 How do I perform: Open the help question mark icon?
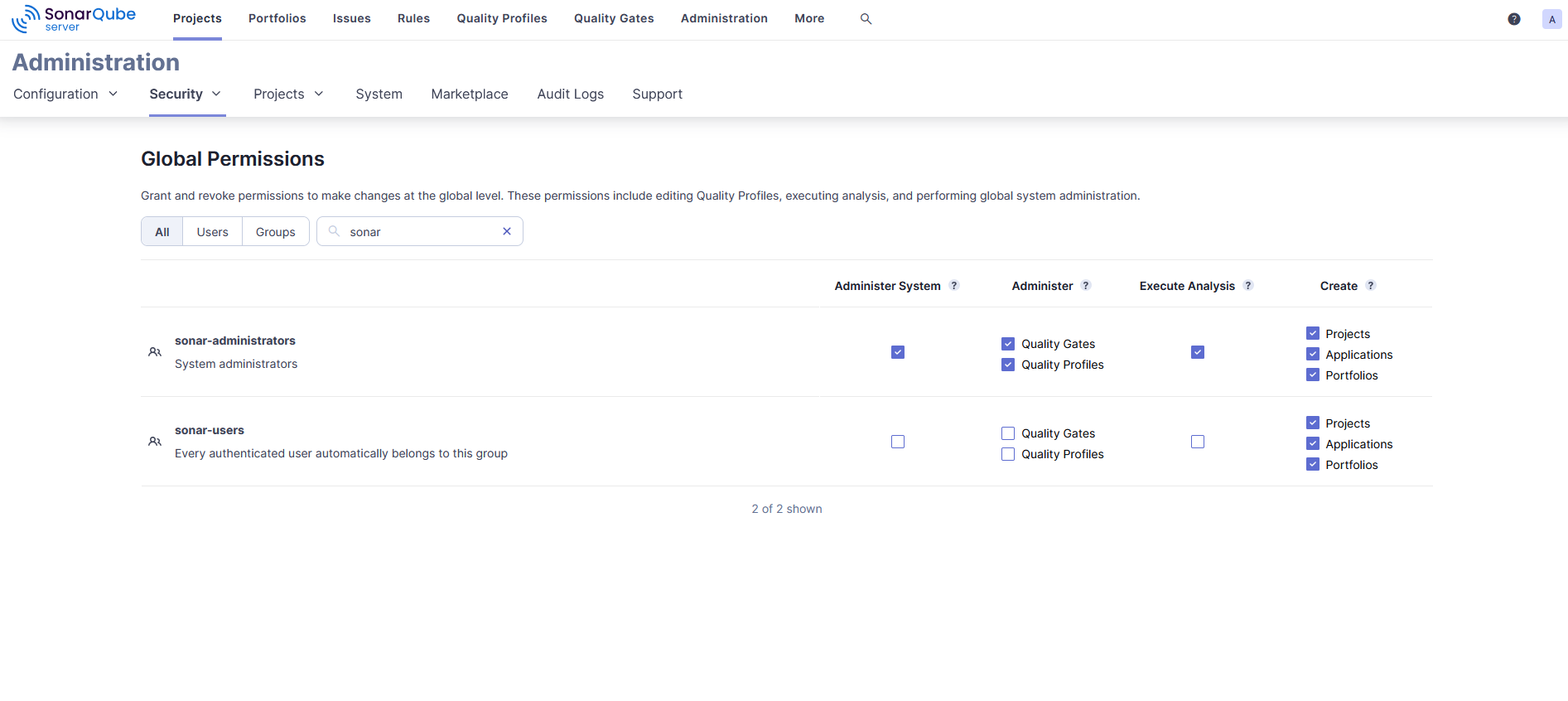click(1514, 19)
